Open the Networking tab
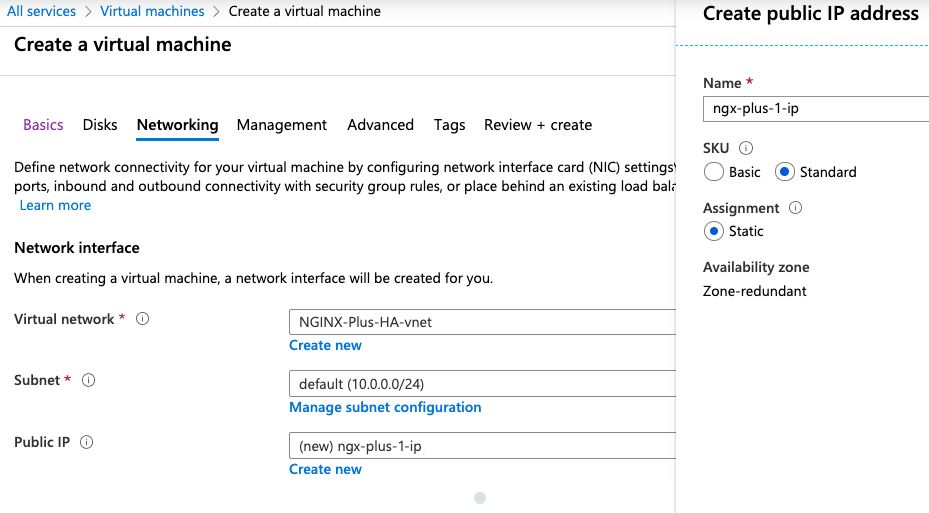929x513 pixels. point(178,125)
